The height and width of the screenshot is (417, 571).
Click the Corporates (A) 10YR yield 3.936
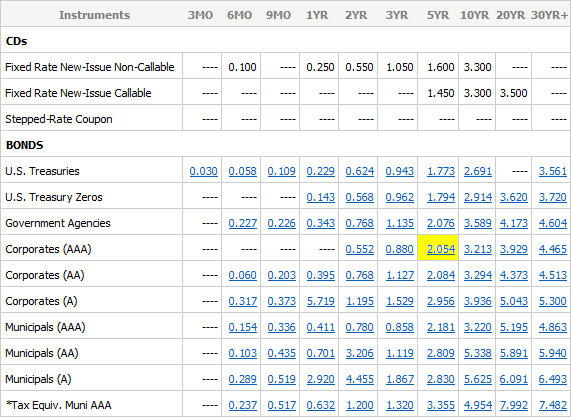pyautogui.click(x=478, y=301)
